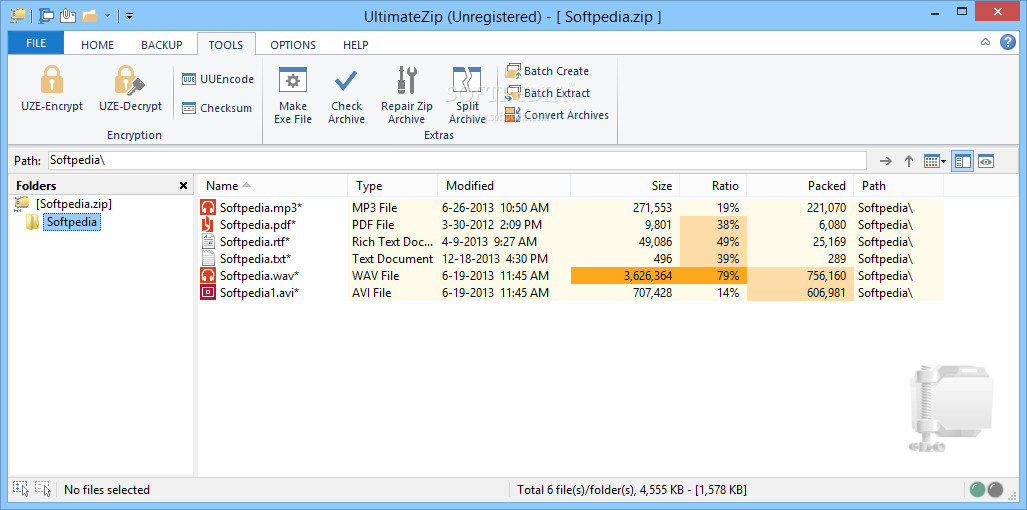Switch to the BACKUP tab
The width and height of the screenshot is (1027, 510).
pyautogui.click(x=162, y=45)
